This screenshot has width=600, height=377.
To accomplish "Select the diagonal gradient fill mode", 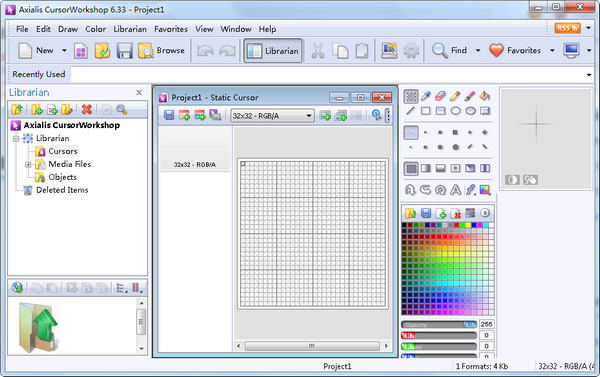I will (x=470, y=168).
